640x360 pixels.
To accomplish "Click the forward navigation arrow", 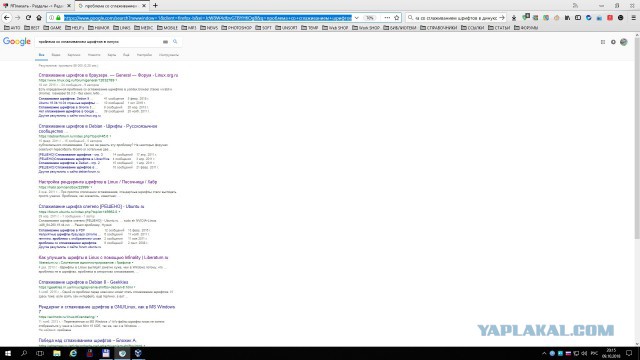I will click(18, 18).
